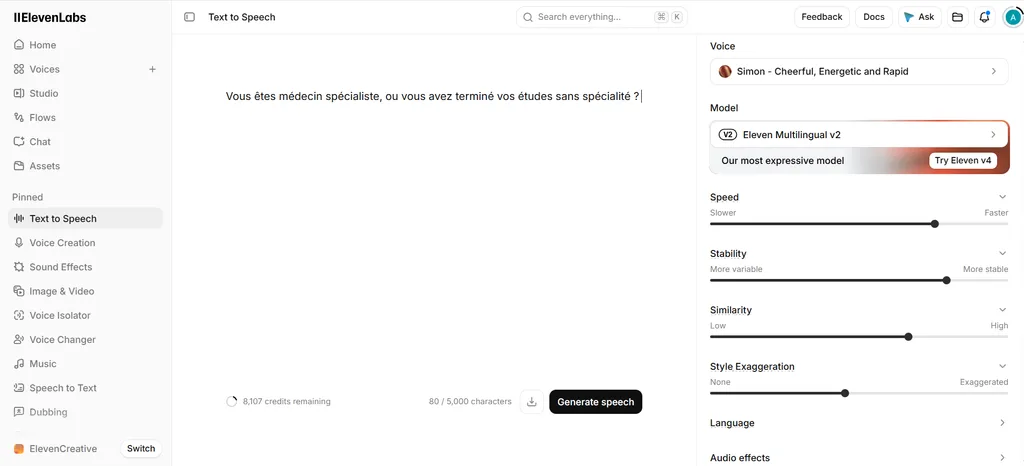Open the user account avatar

pyautogui.click(x=1012, y=17)
